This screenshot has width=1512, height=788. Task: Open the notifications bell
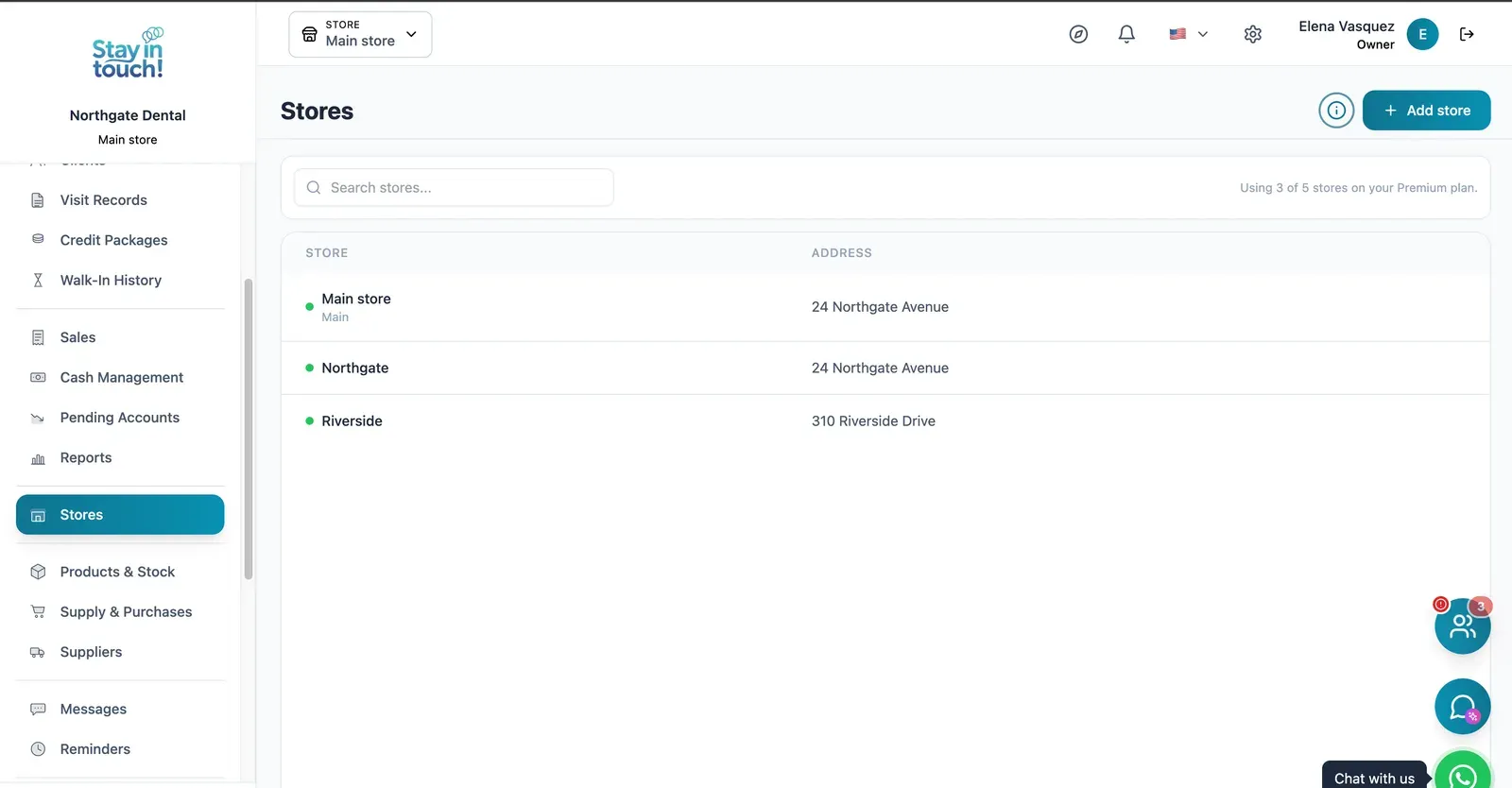(x=1126, y=34)
